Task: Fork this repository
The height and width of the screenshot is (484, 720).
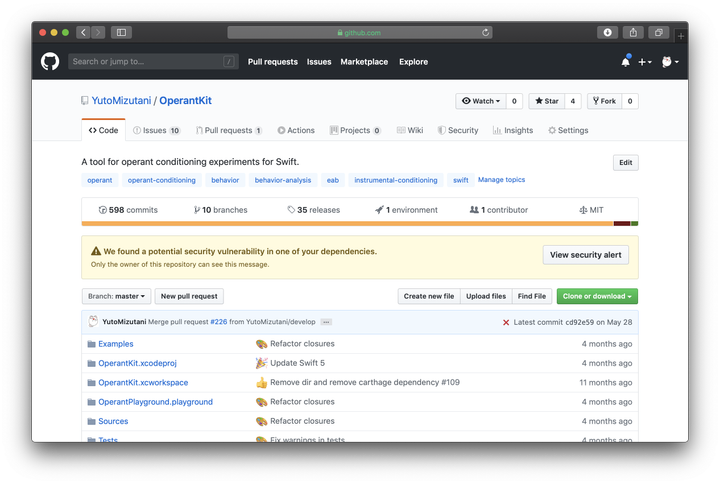Action: point(603,101)
